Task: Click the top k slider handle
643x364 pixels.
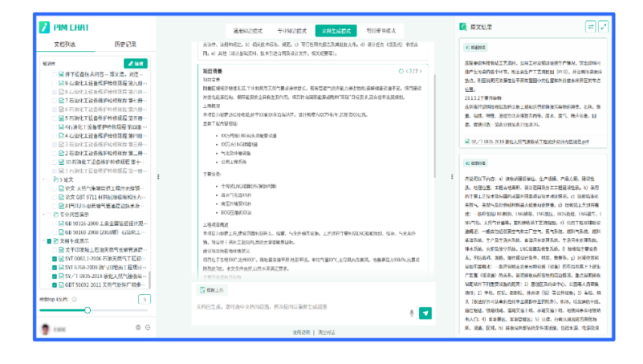Action: (x=87, y=310)
